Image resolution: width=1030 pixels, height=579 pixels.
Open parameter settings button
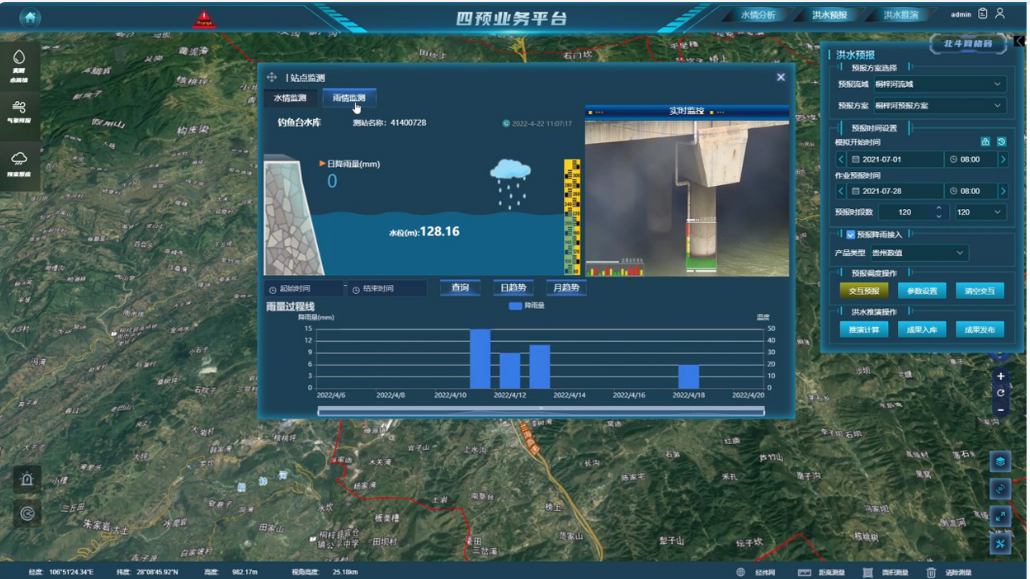pyautogui.click(x=922, y=290)
